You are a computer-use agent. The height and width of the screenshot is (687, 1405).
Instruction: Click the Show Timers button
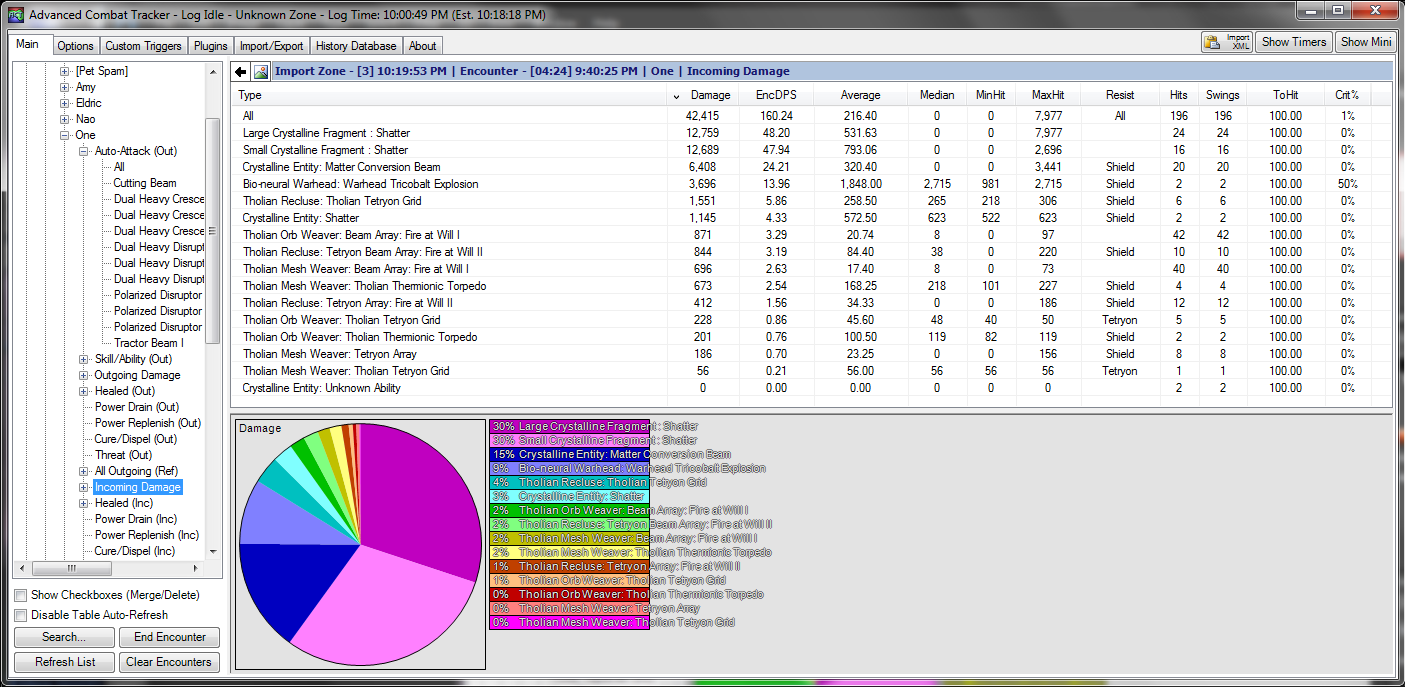pos(1293,42)
